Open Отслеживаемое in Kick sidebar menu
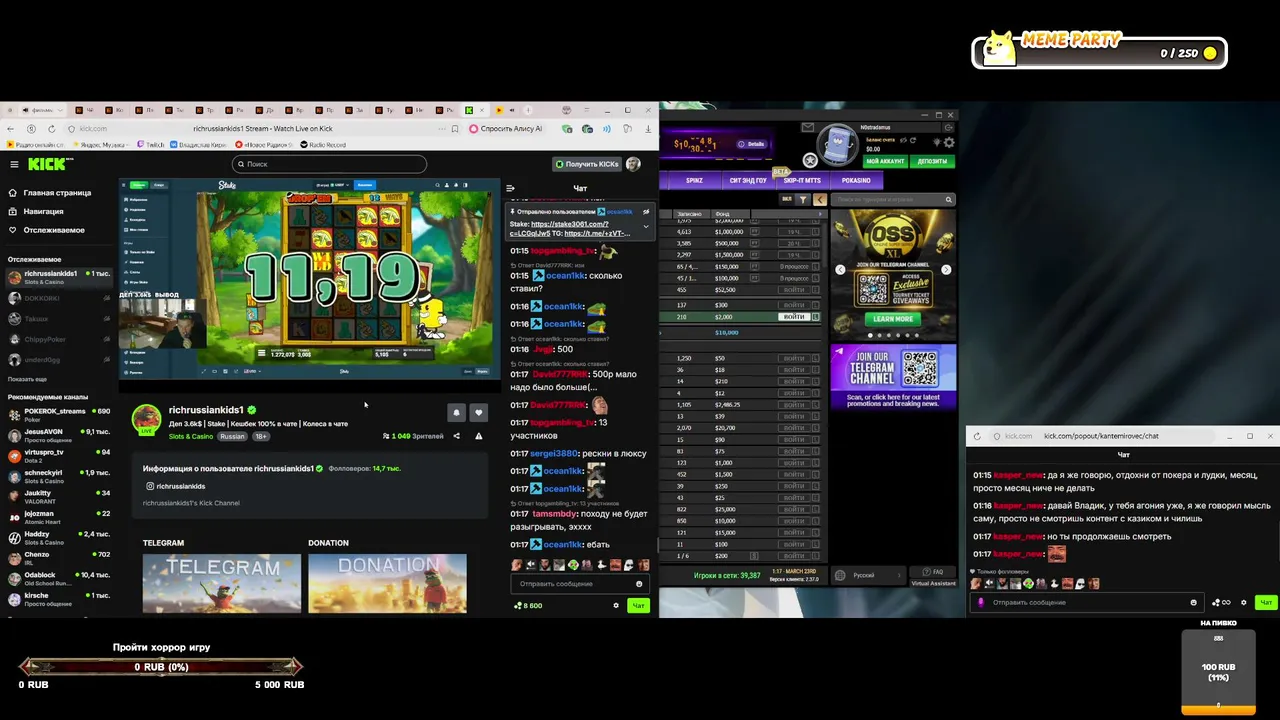 click(x=46, y=230)
